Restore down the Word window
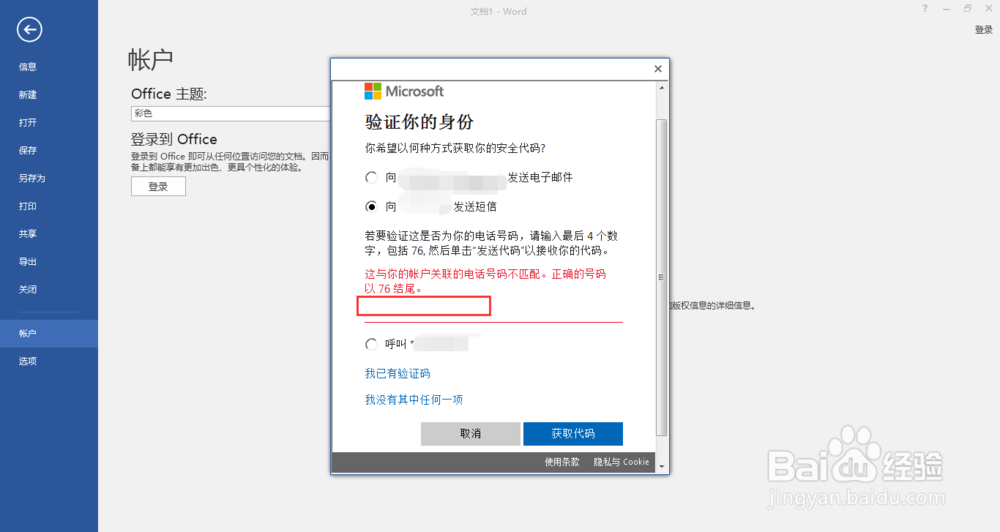Screen dimensions: 1000x532 click(x=967, y=8)
